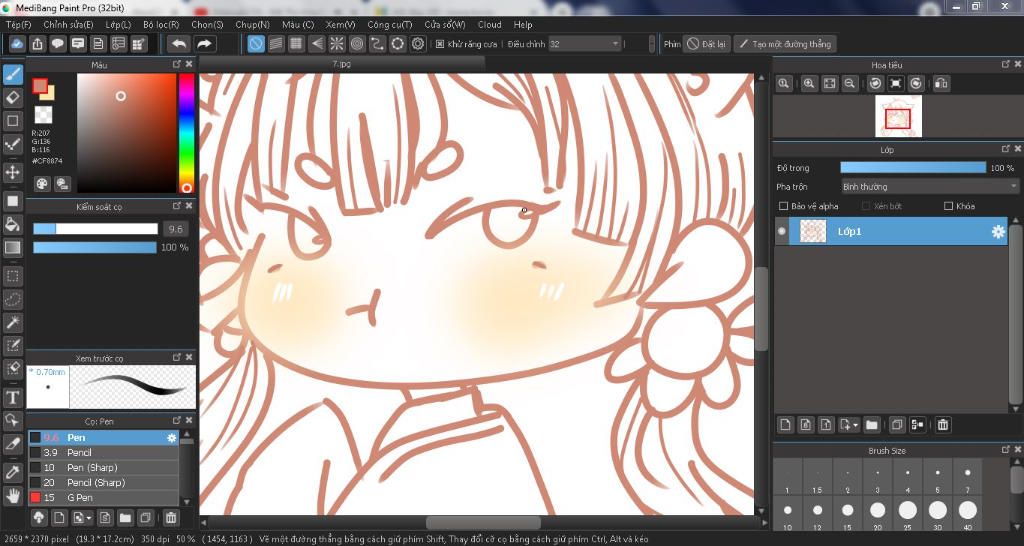Select the Move tool
The width and height of the screenshot is (1024, 546).
(x=12, y=172)
